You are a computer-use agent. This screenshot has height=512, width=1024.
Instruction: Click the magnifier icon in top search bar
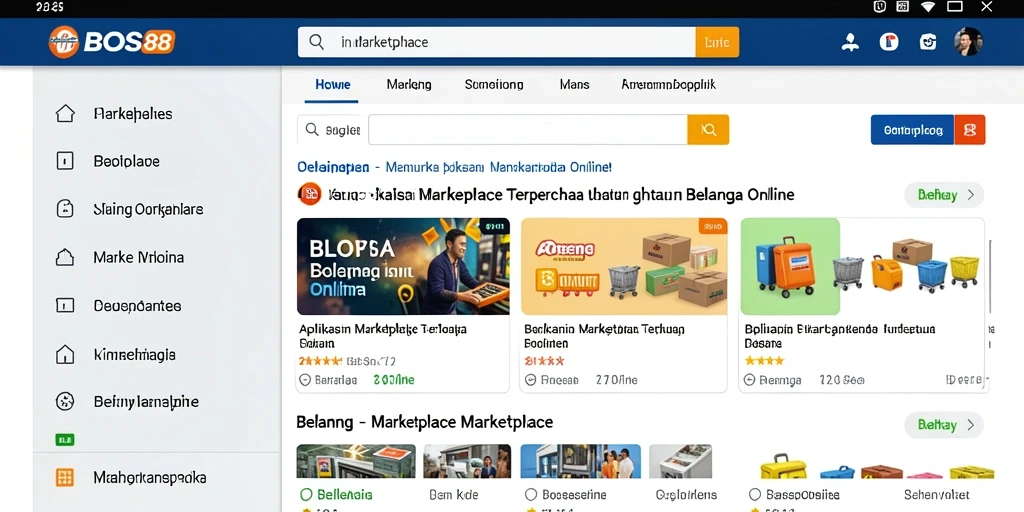click(317, 42)
